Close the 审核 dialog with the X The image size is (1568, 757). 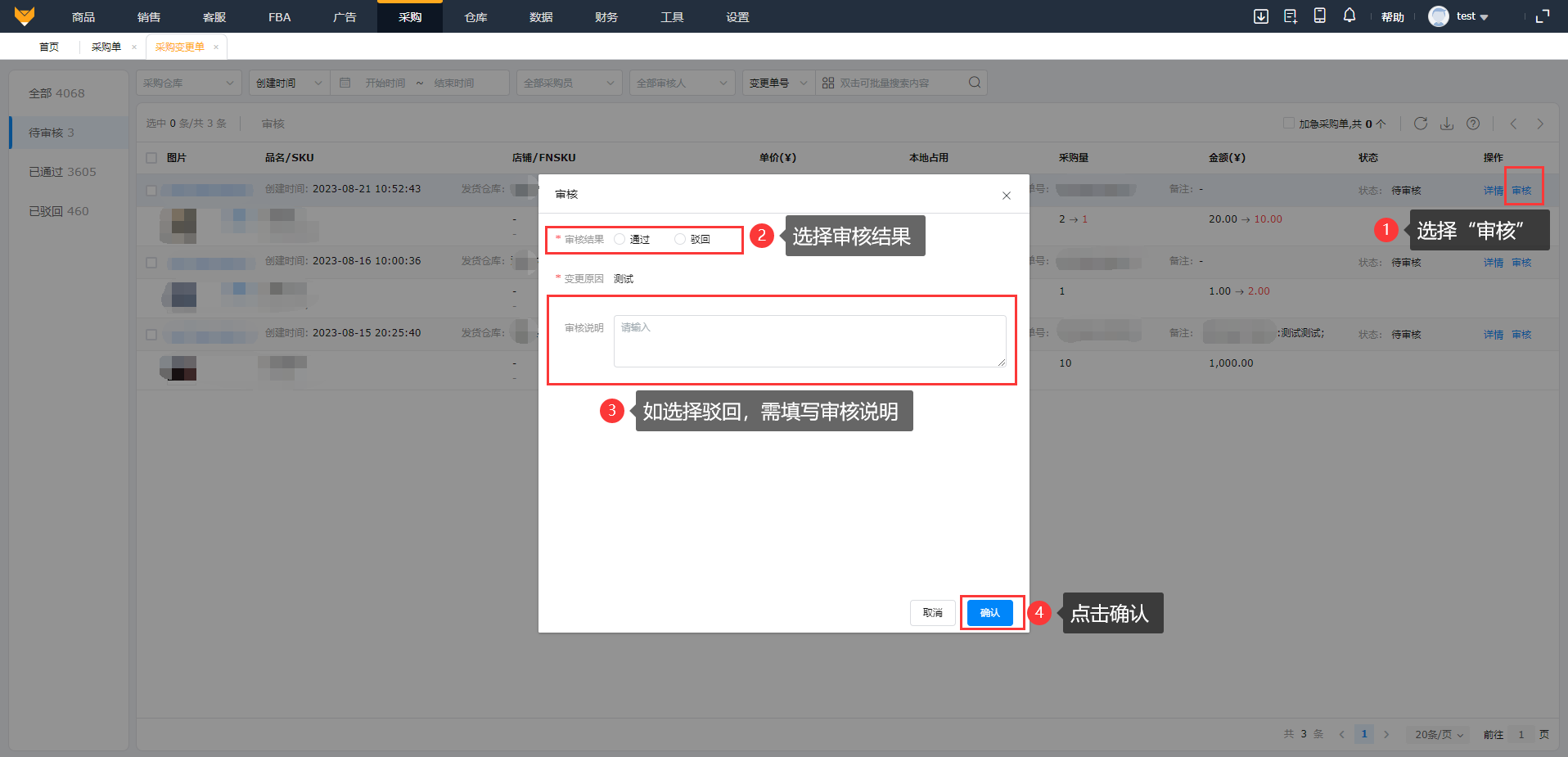(1007, 196)
